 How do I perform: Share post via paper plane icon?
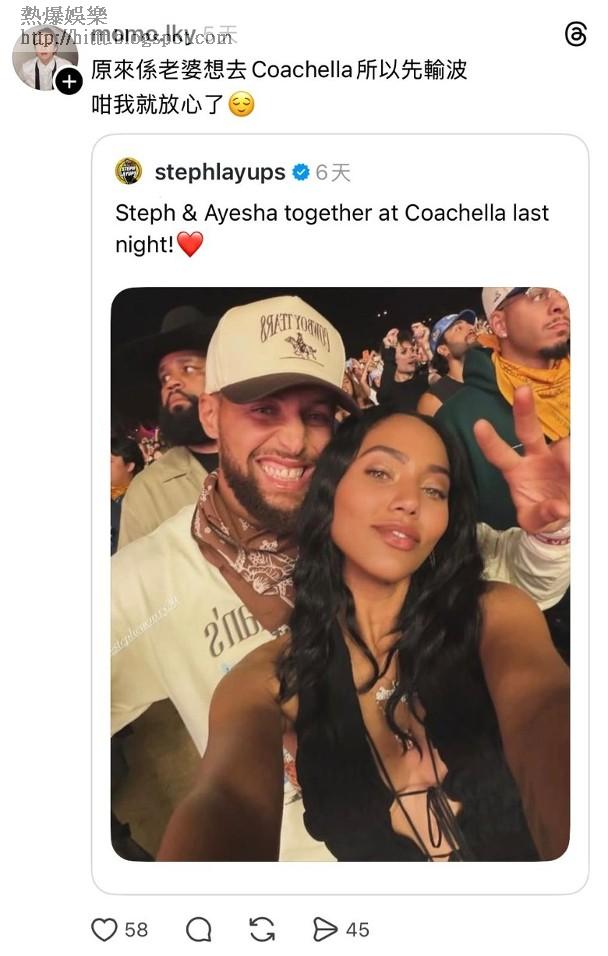click(325, 929)
